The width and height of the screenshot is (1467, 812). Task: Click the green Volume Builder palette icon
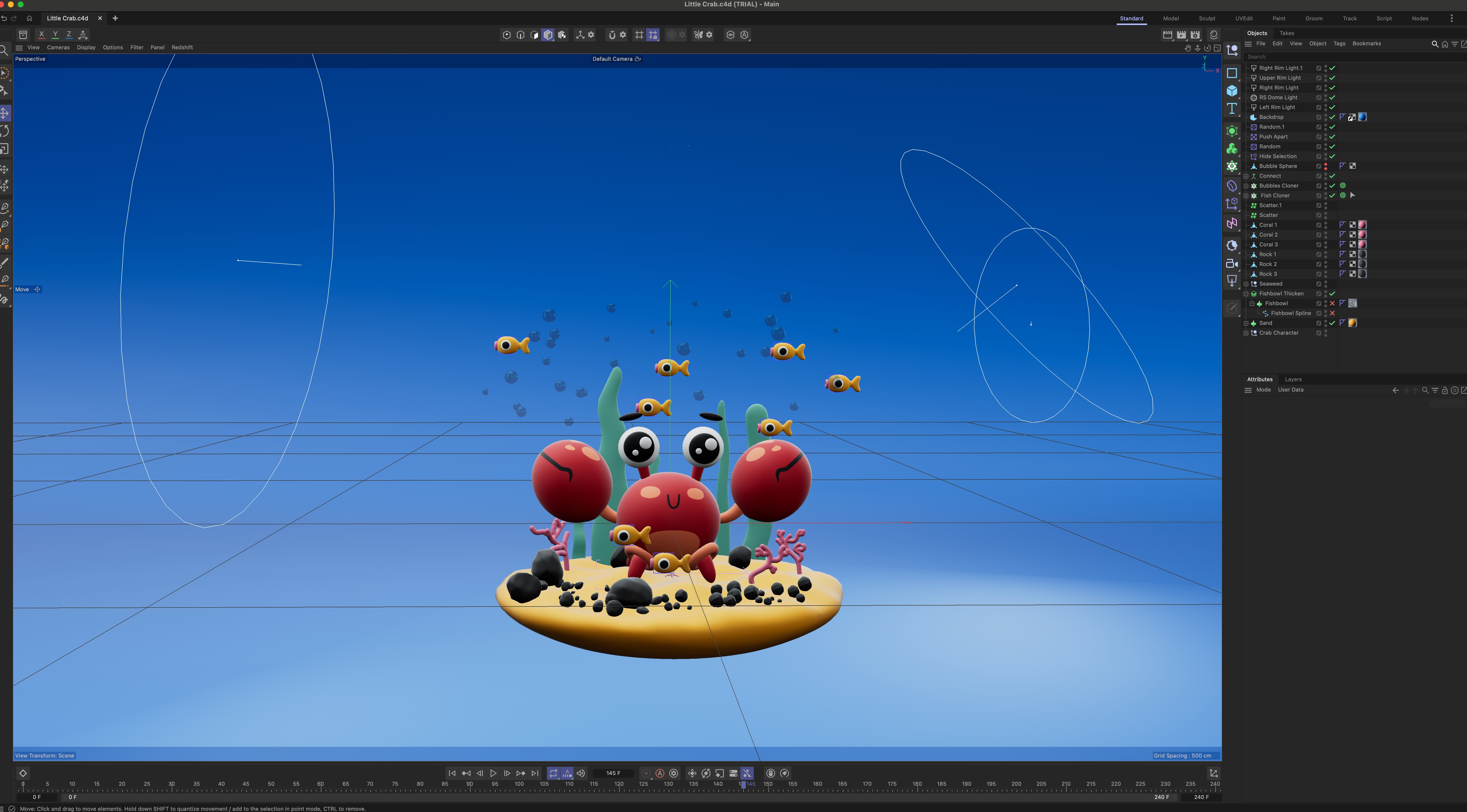pyautogui.click(x=1232, y=149)
